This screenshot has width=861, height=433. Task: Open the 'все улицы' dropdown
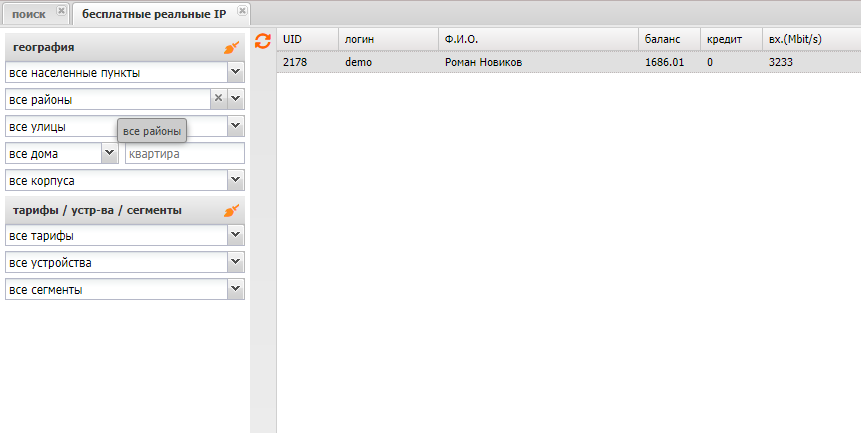235,126
